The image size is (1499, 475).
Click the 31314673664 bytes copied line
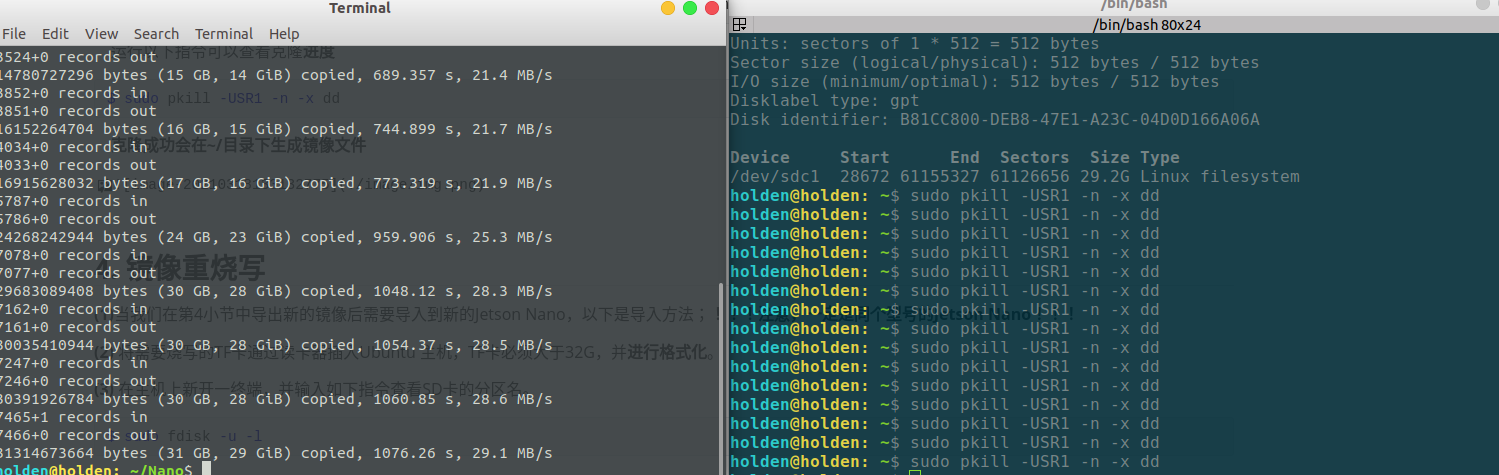[276, 453]
